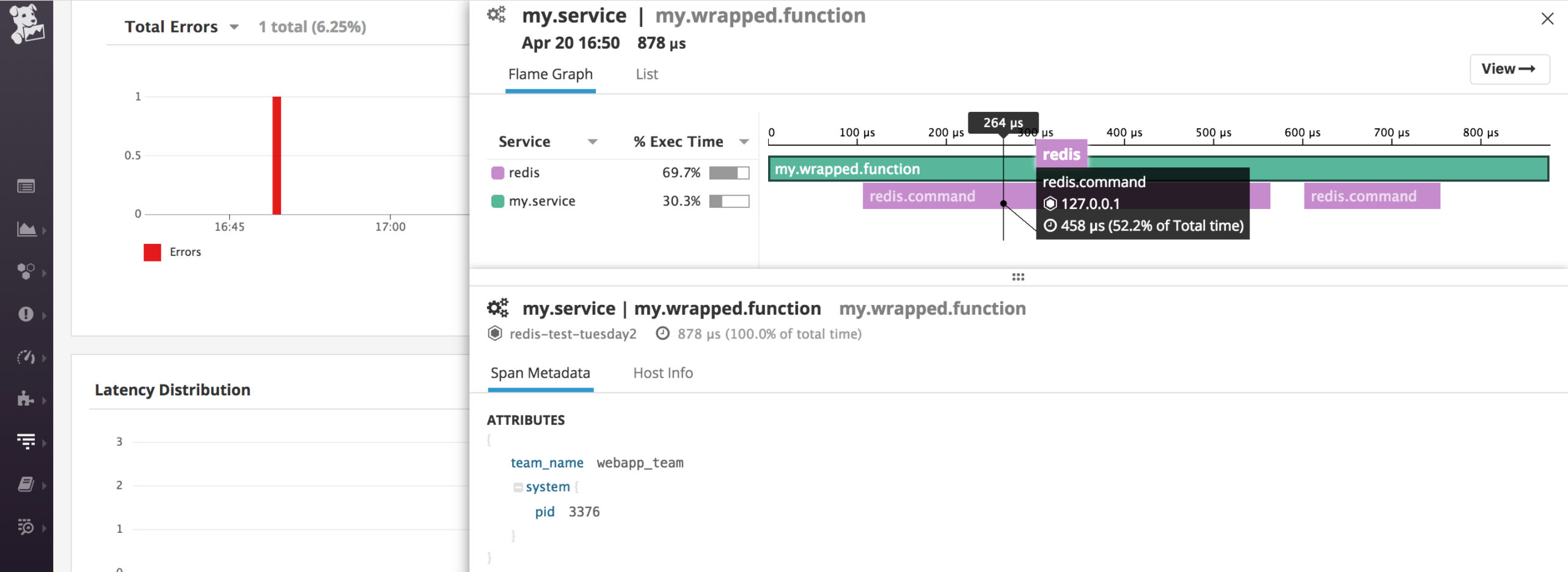Click the gear icon beside my.wrapped.function header
Viewport: 1568px width, 572px height.
tap(497, 15)
